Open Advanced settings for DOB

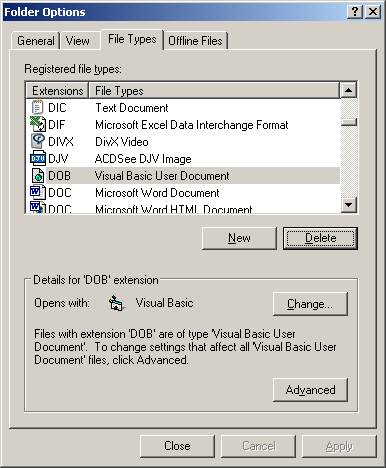(x=310, y=390)
